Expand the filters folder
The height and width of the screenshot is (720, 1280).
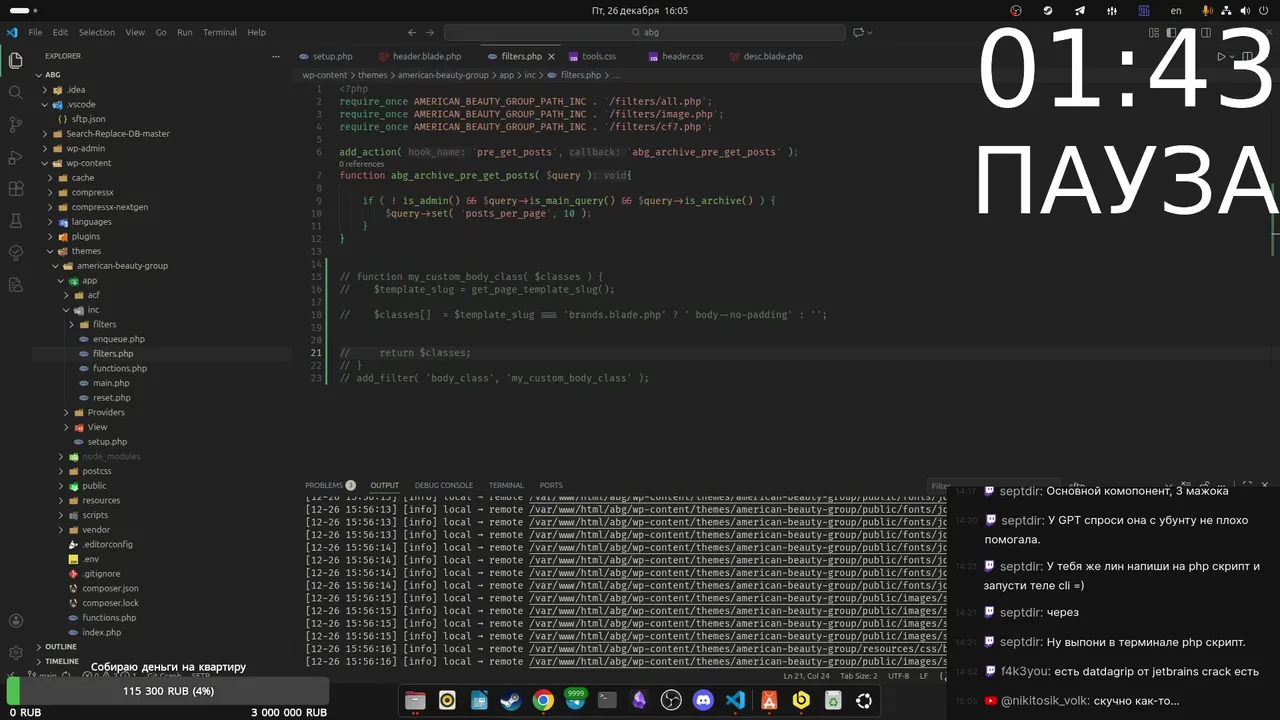(x=104, y=324)
